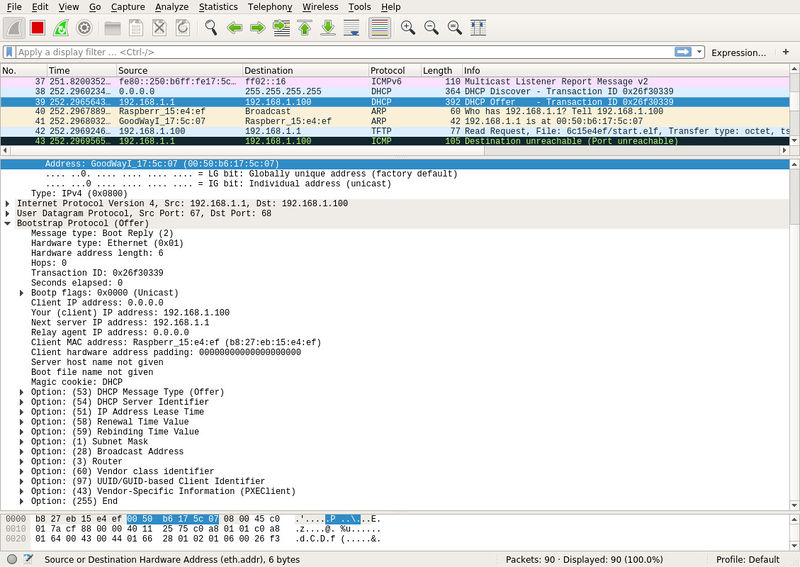Screen dimensions: 800x567
Task: Find a packet magnifier icon
Action: pos(211,28)
